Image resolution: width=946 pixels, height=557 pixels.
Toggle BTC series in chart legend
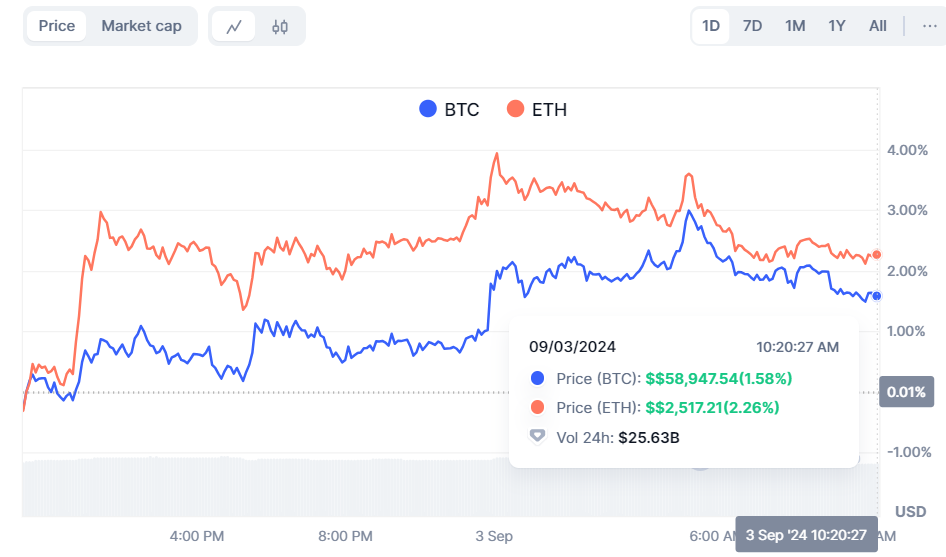click(x=450, y=109)
